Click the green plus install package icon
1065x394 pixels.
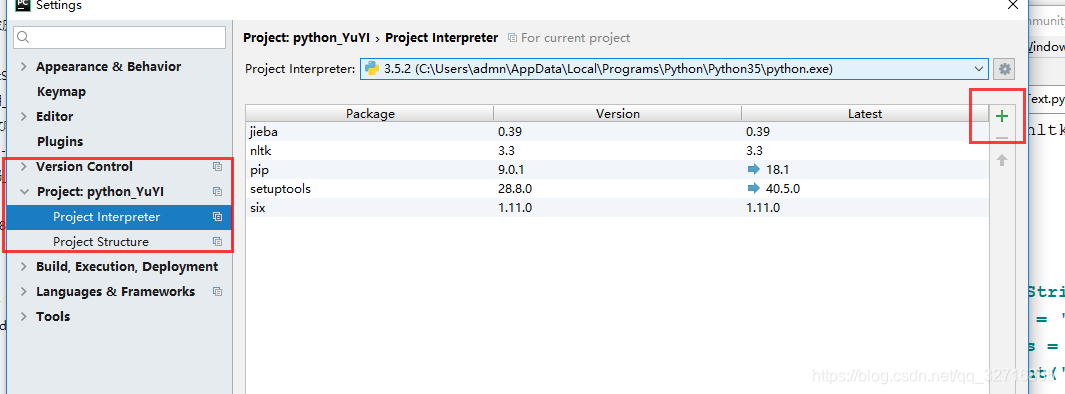pos(1001,117)
